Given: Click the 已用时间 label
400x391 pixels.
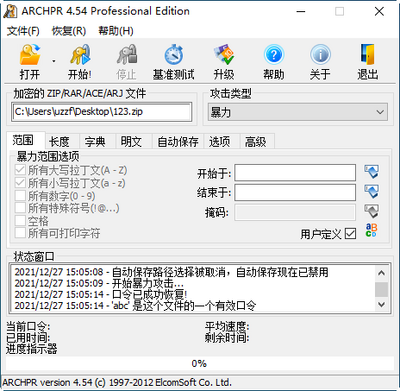Looking at the screenshot, I should [x=28, y=337].
